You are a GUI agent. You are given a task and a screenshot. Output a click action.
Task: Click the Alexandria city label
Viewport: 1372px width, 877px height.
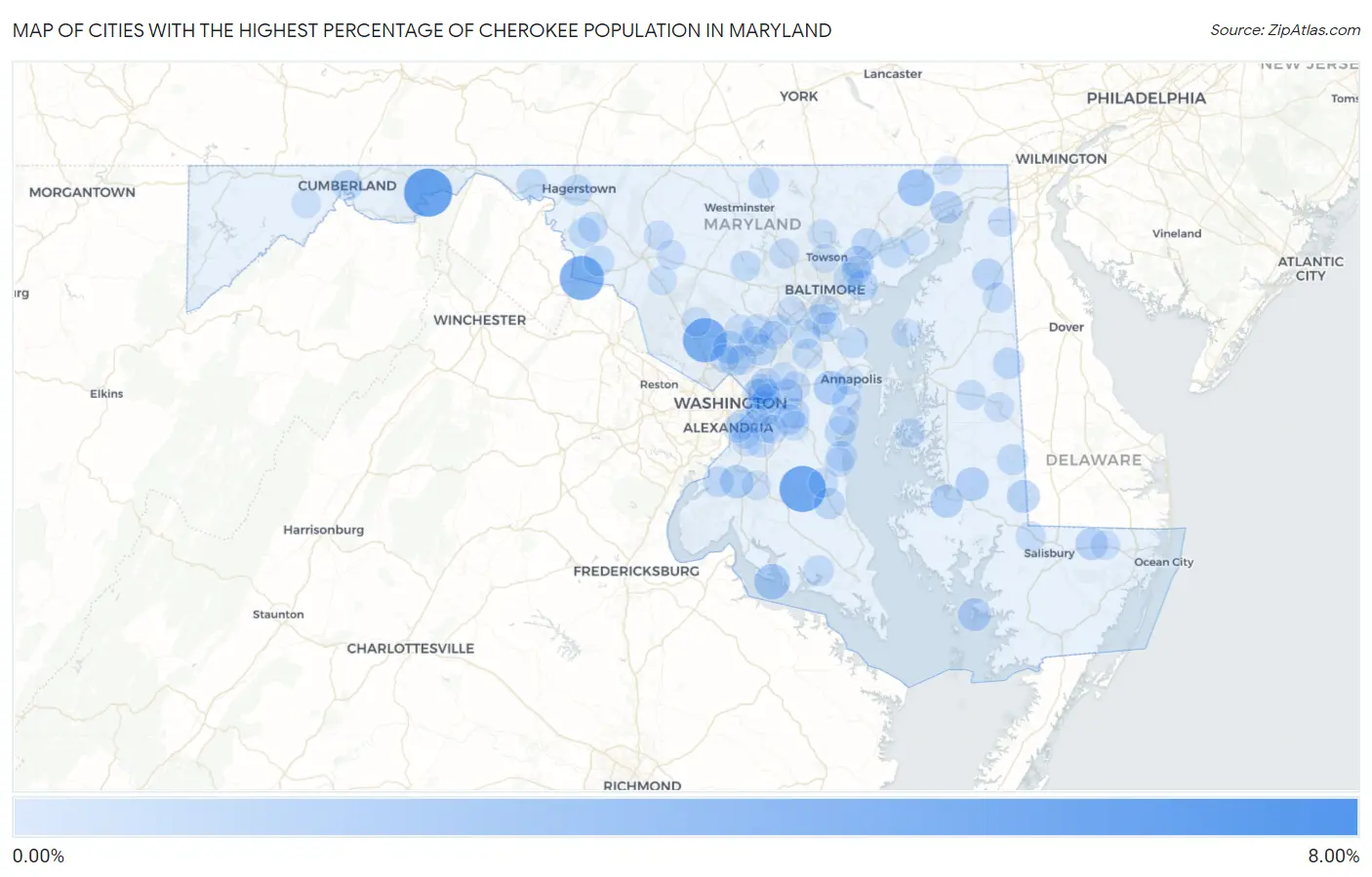(728, 427)
